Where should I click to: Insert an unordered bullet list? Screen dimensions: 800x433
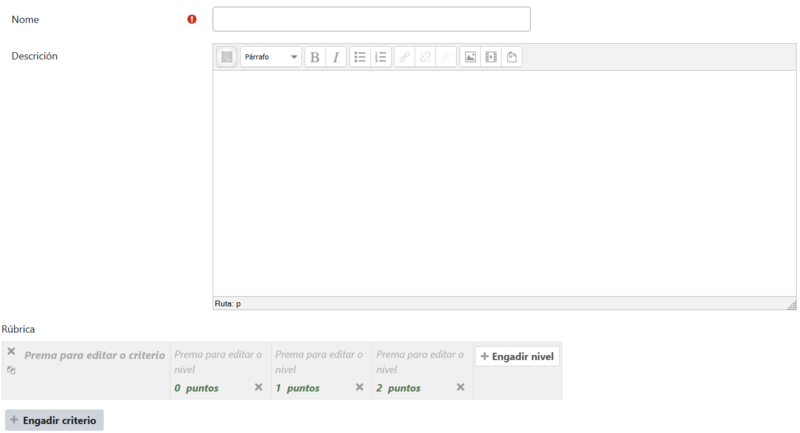360,57
